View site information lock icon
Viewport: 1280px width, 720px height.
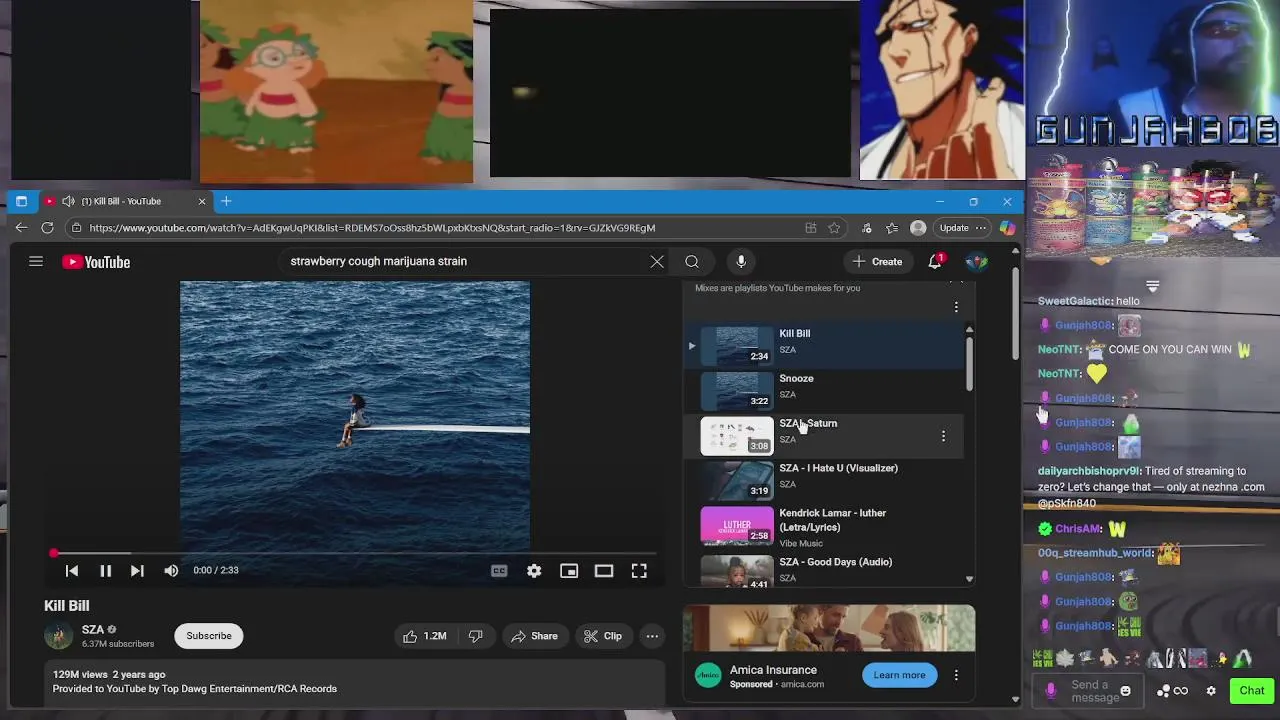pyautogui.click(x=77, y=228)
